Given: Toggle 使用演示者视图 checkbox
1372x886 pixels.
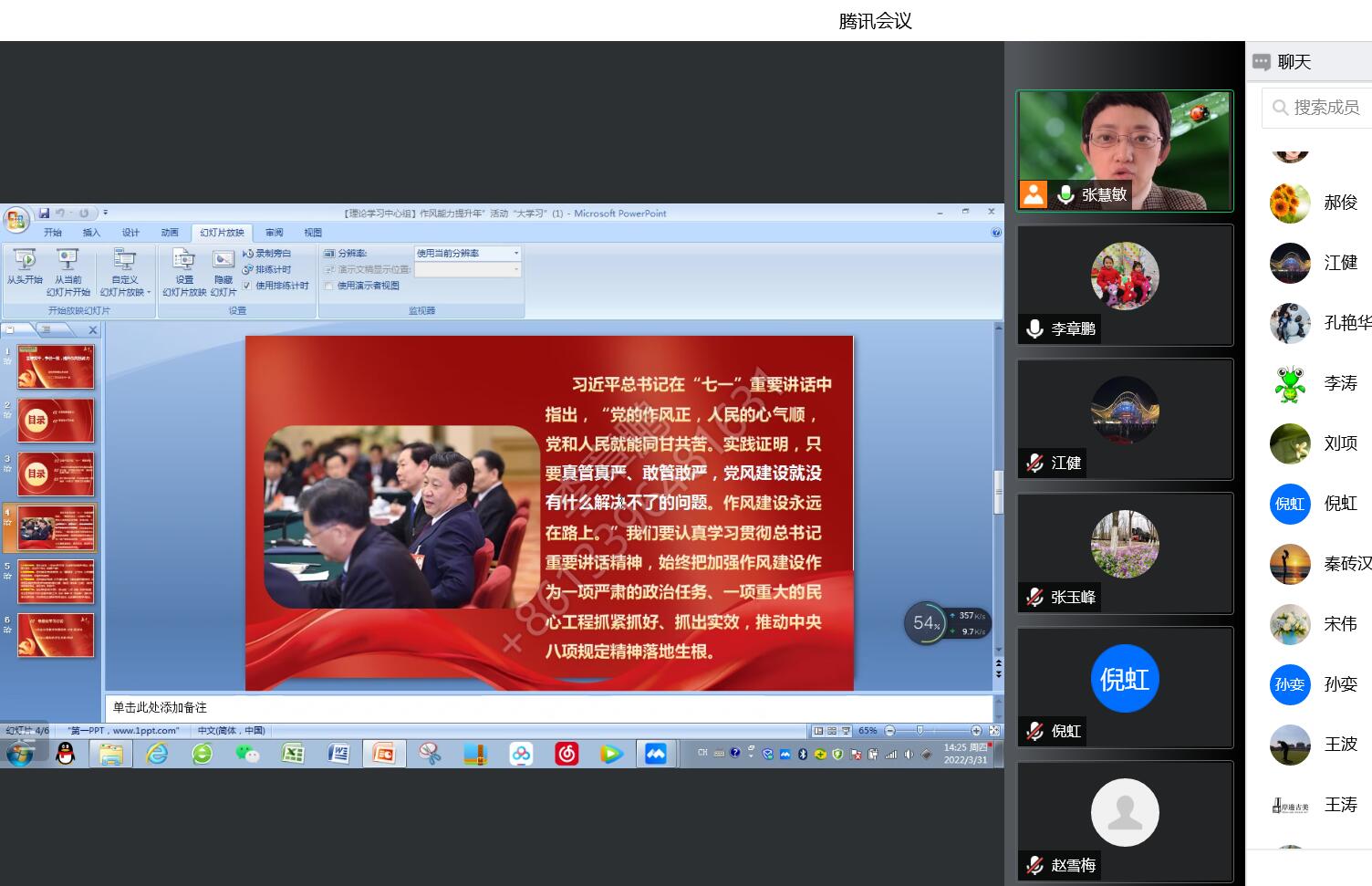Looking at the screenshot, I should click(329, 286).
